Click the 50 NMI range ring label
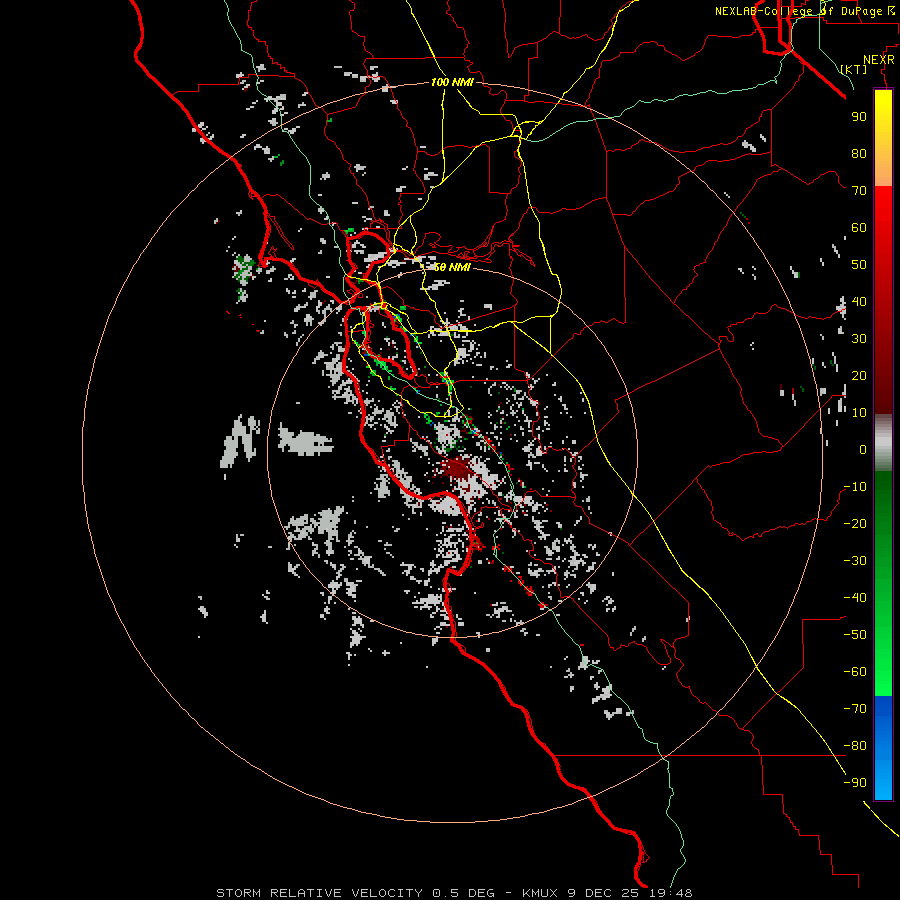The height and width of the screenshot is (900, 900). 452,267
